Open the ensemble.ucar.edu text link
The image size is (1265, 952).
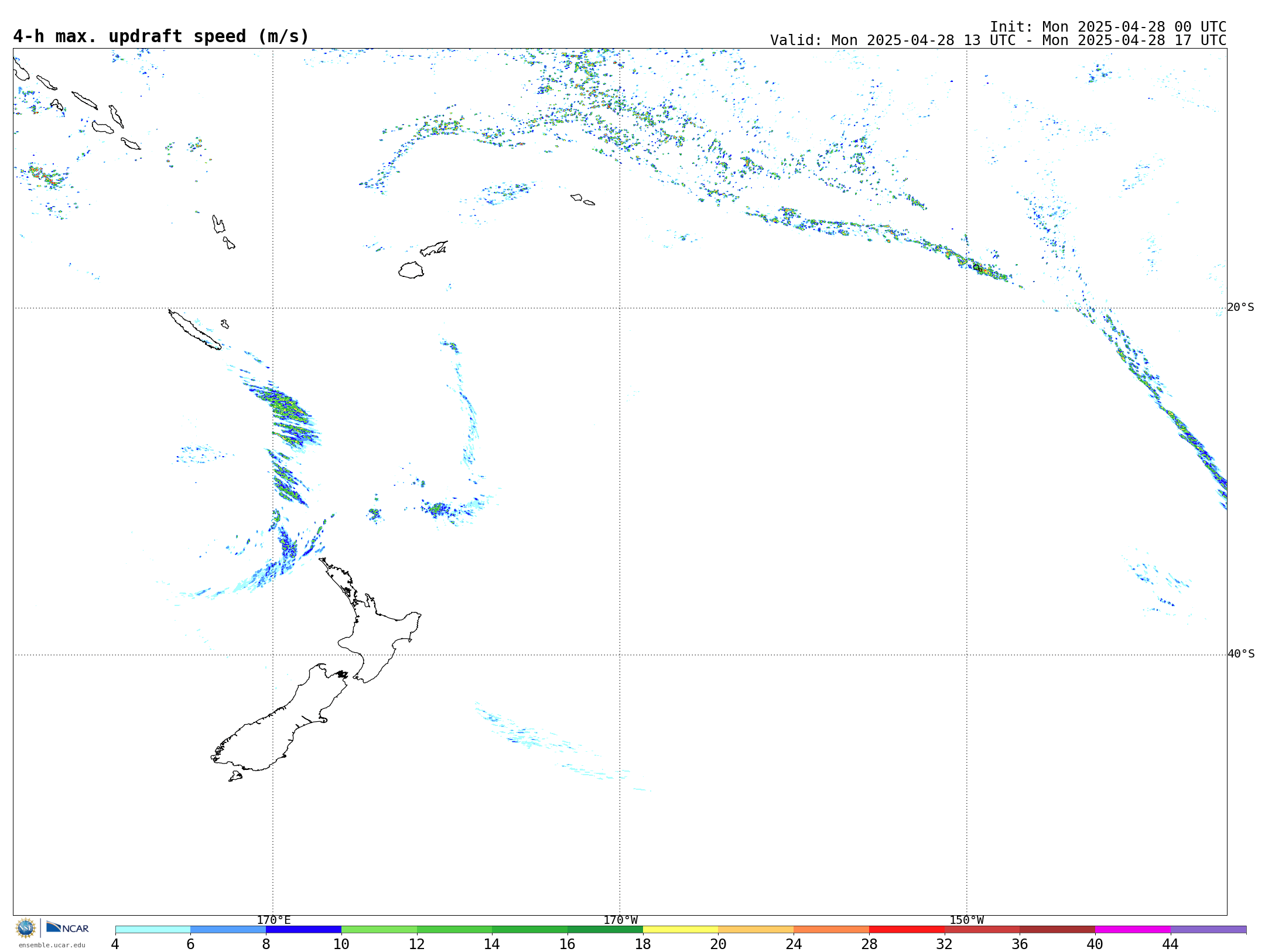pyautogui.click(x=52, y=945)
